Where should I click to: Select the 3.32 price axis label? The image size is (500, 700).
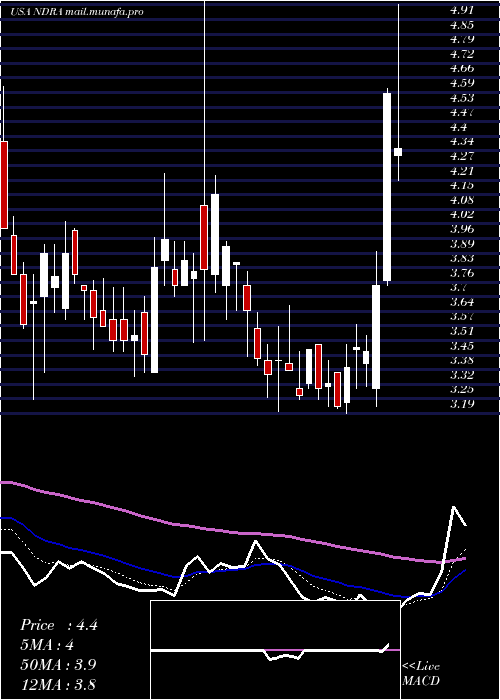click(461, 375)
